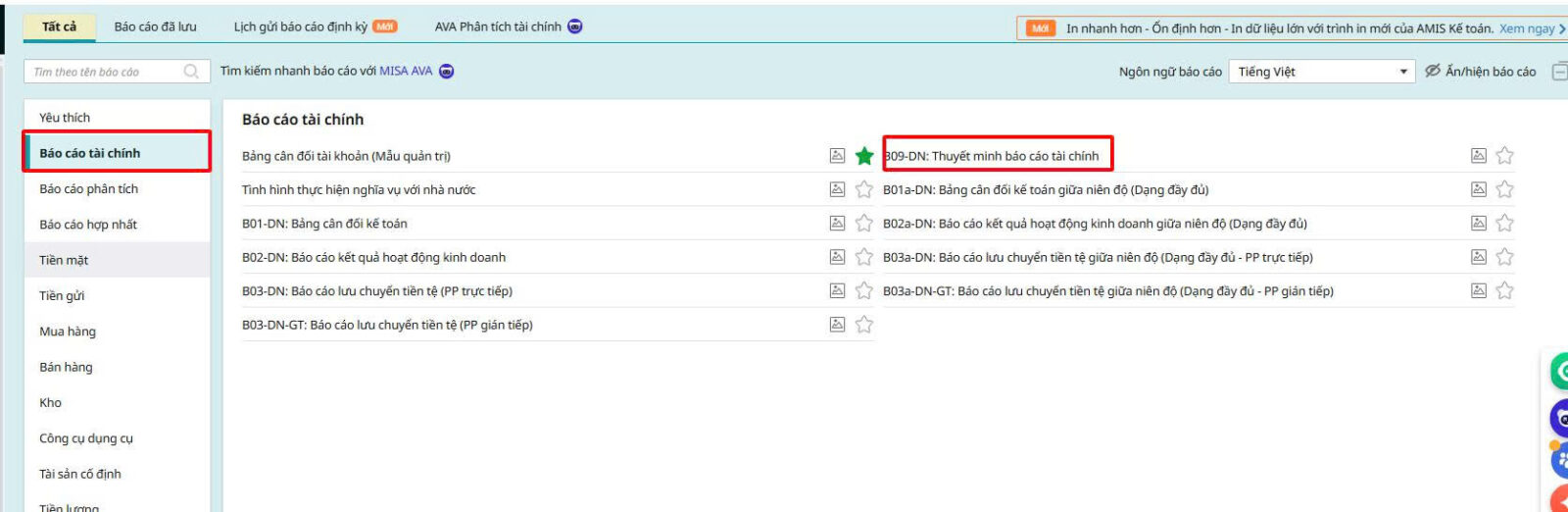Open preview icon for B09-DN report
Viewport: 1568px width, 512px height.
click(x=1478, y=156)
